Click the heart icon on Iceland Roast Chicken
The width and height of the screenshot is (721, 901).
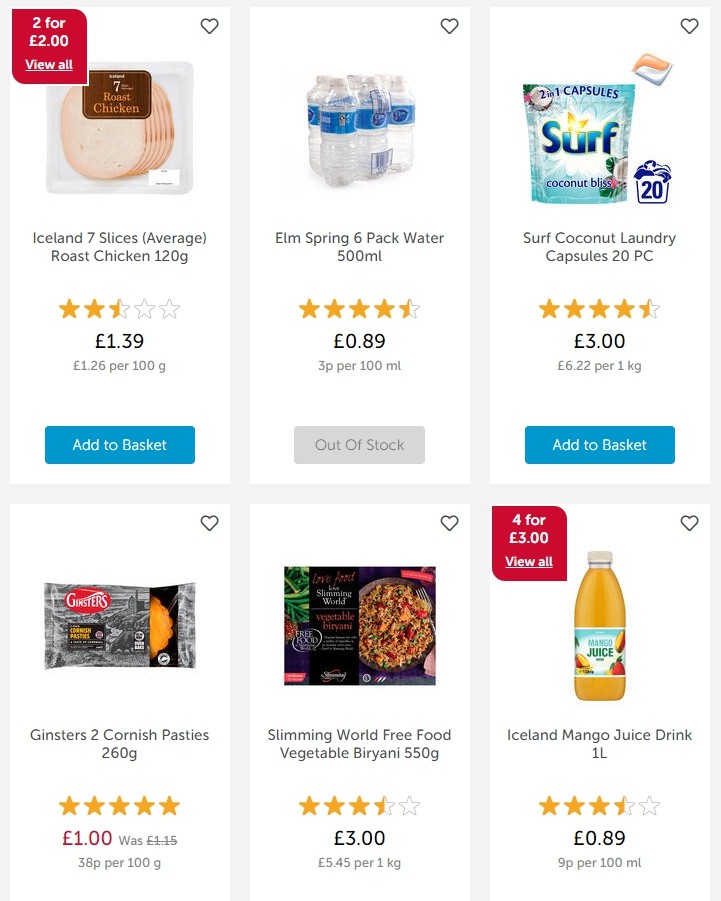[x=209, y=26]
